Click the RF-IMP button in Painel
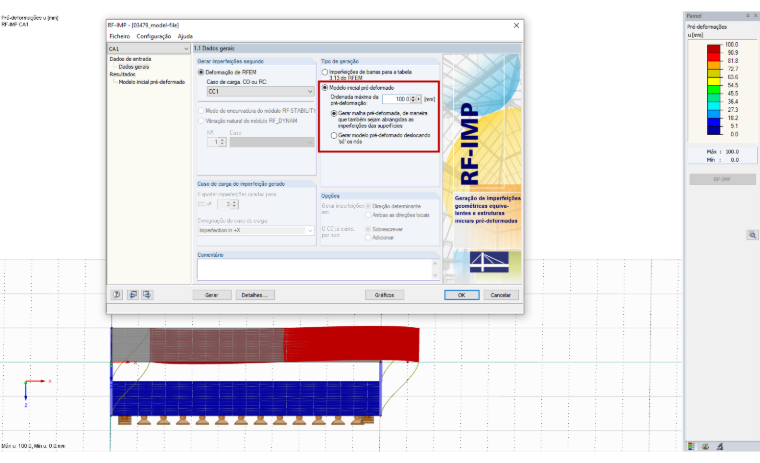Screen dimensions: 760x463 [x=722, y=179]
